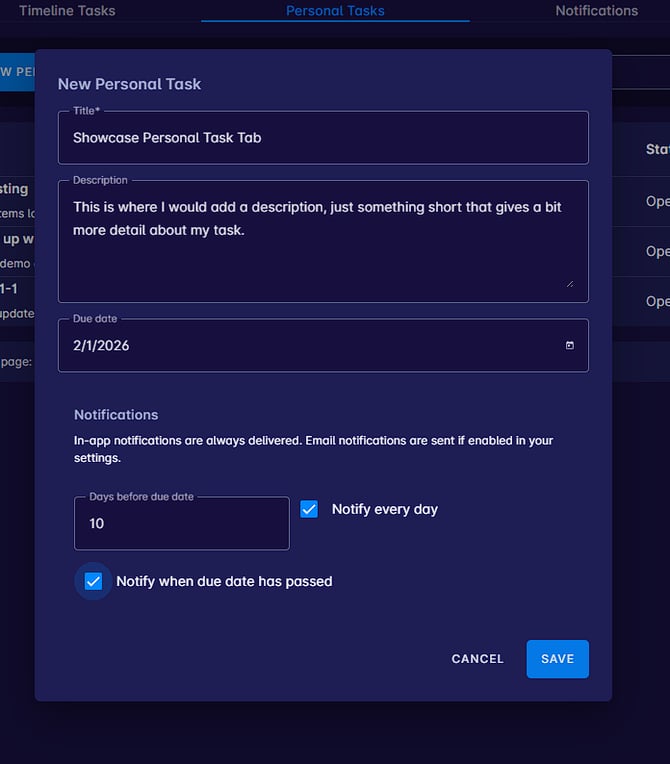Click the third row's Open status cell
This screenshot has width=670, height=764.
(657, 301)
